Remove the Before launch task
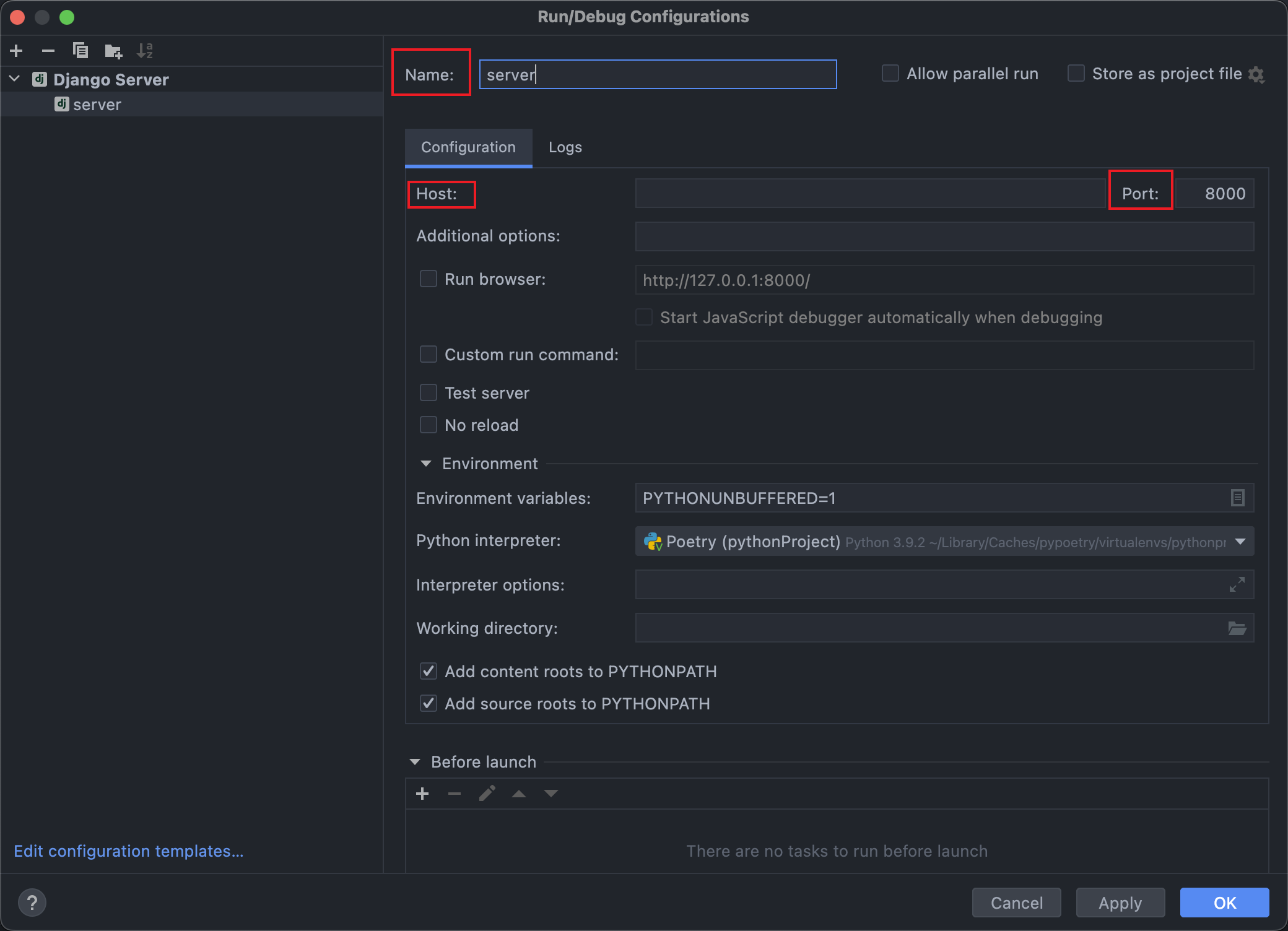This screenshot has height=931, width=1288. [455, 794]
